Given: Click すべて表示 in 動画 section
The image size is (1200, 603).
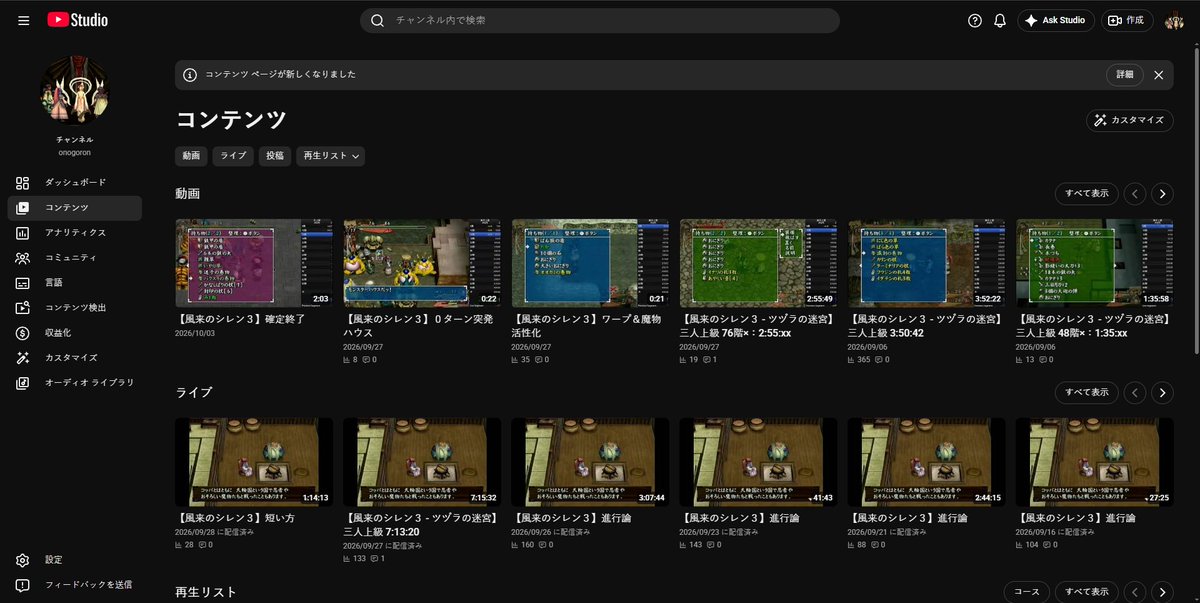Looking at the screenshot, I should [x=1087, y=194].
